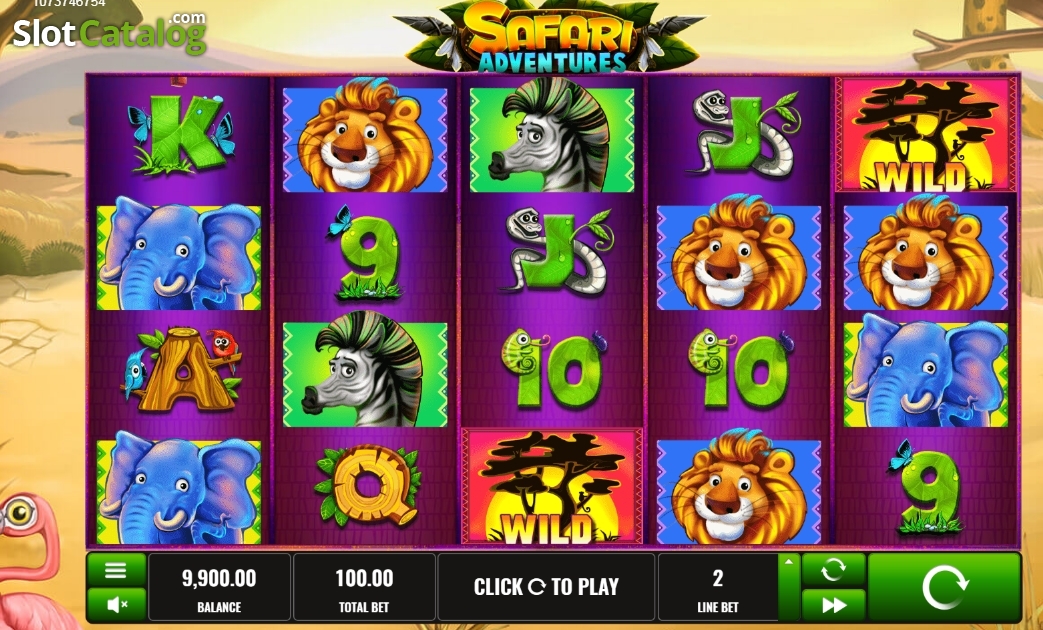Image resolution: width=1043 pixels, height=630 pixels.
Task: Click the zebra symbol on third reel
Action: point(552,135)
